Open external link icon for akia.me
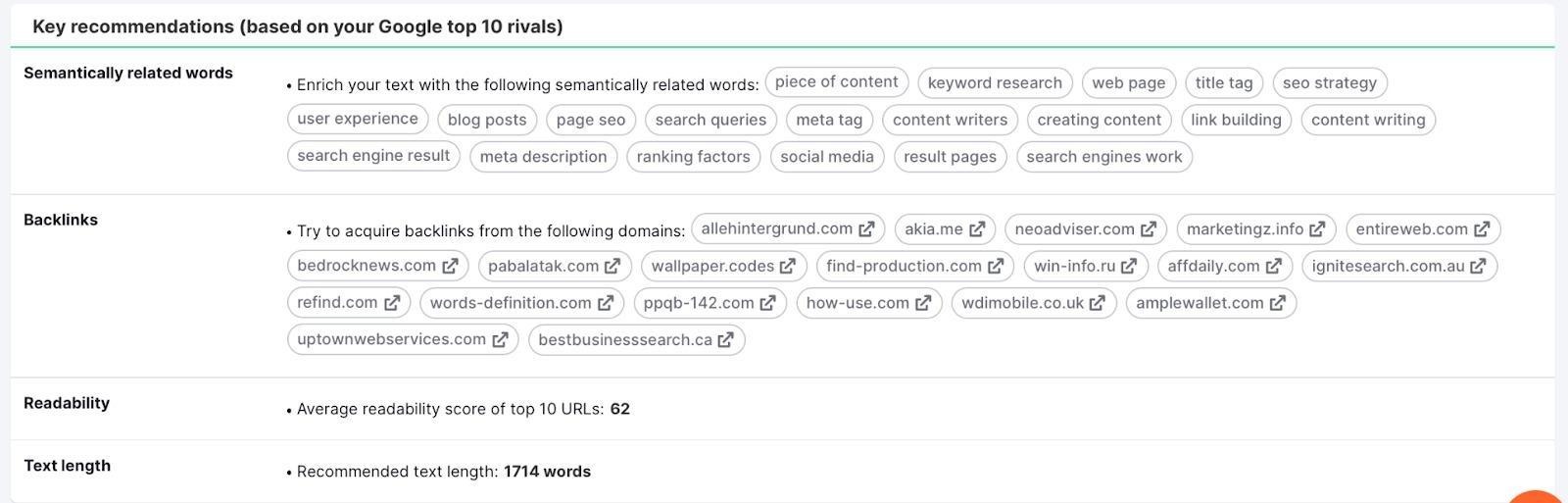Screen dimensions: 1568x503 coord(977,229)
